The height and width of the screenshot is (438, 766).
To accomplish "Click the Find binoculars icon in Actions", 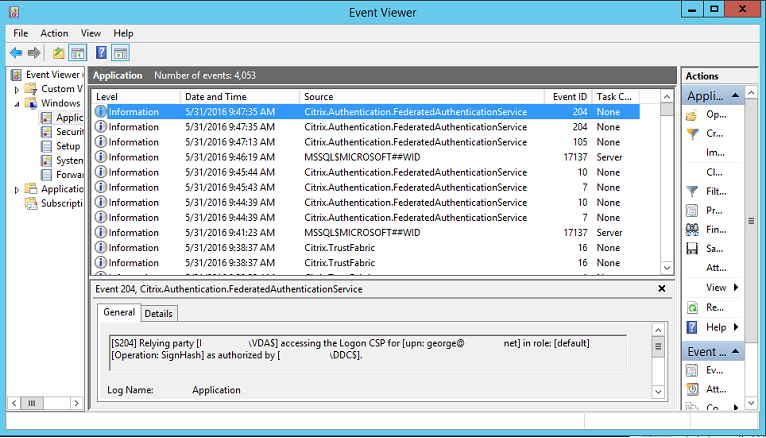I will point(692,229).
